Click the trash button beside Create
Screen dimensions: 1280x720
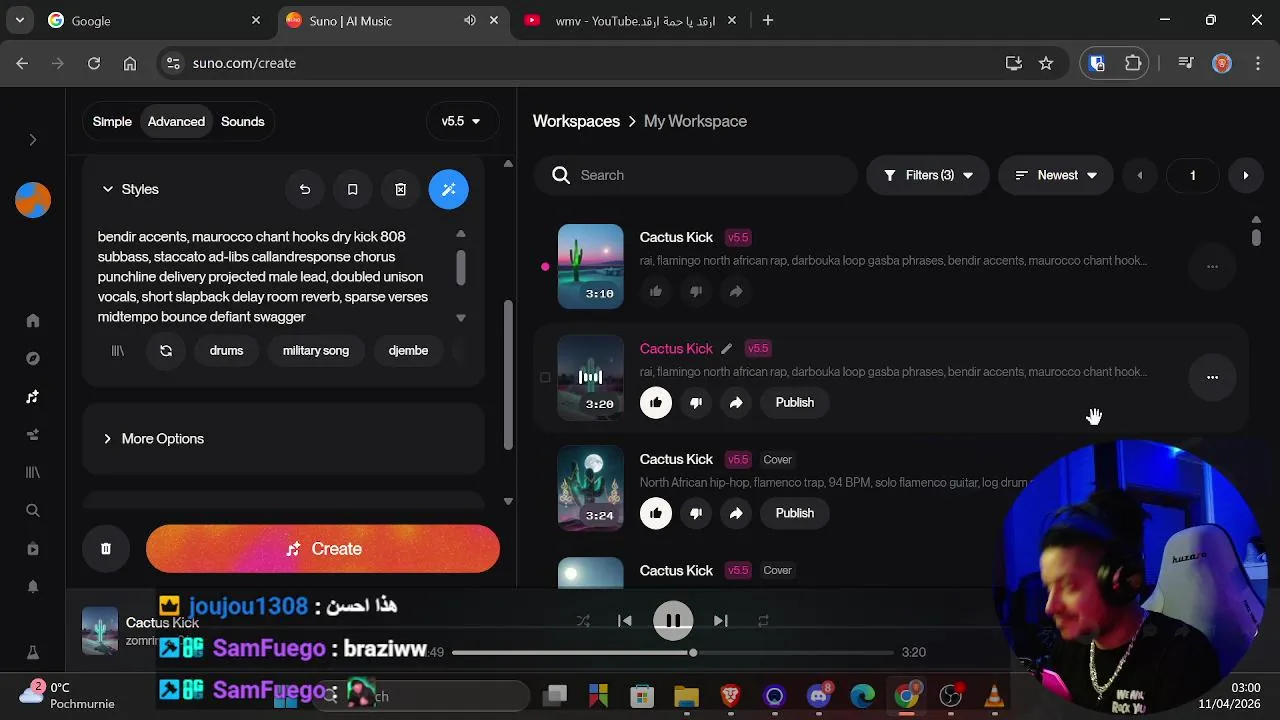pos(106,549)
